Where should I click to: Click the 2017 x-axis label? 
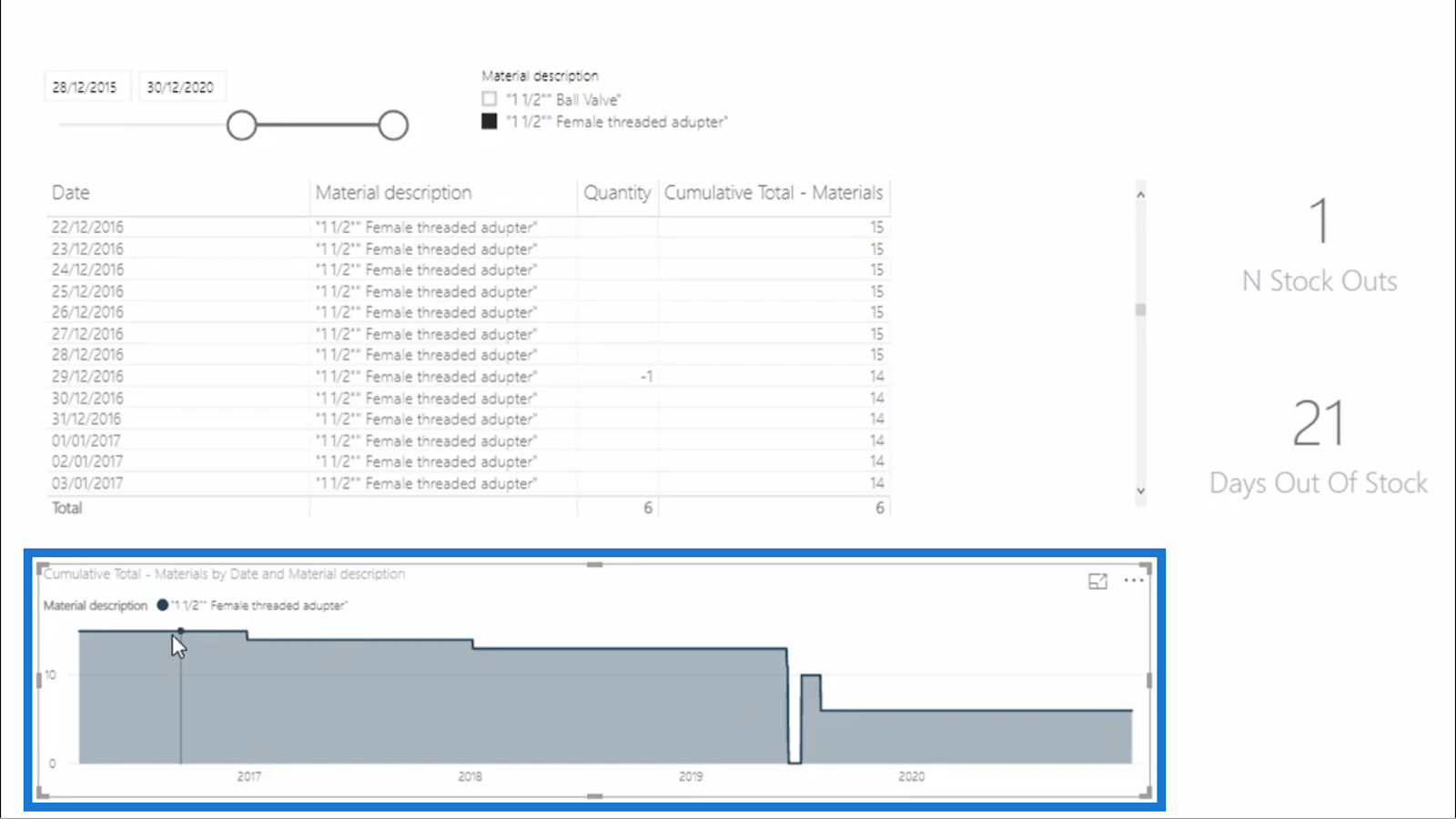[248, 776]
